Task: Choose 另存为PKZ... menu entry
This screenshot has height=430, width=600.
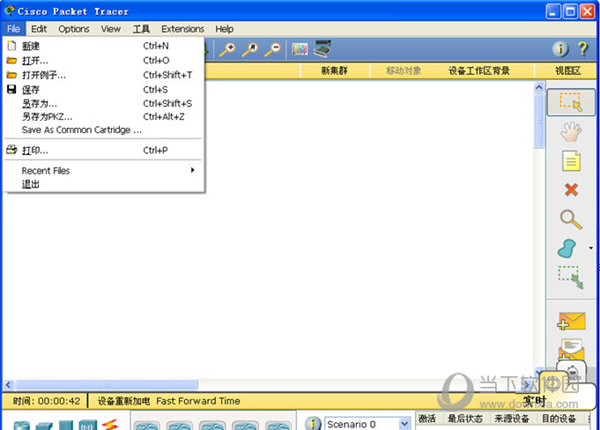Action: coord(103,117)
